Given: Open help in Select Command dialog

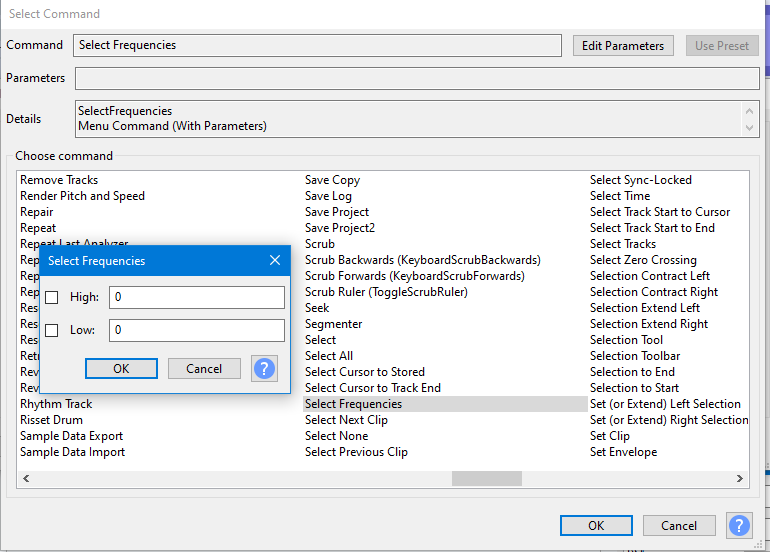Looking at the screenshot, I should (x=739, y=525).
